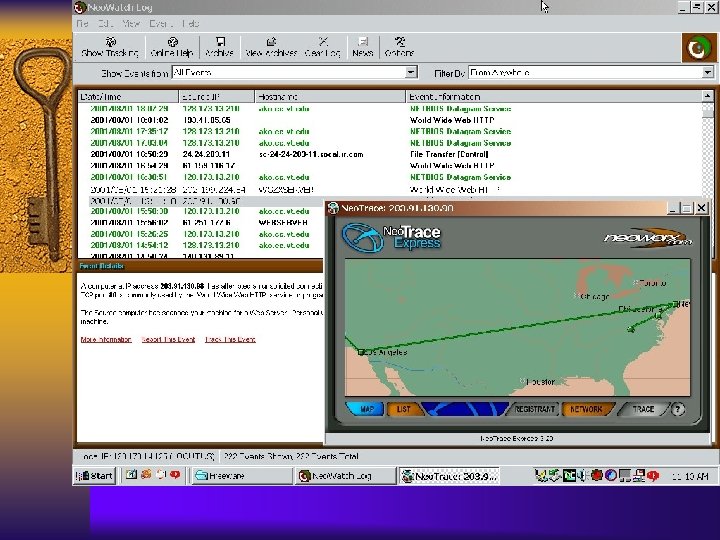This screenshot has height=540, width=720.
Task: Click the Houston marker on map
Action: [x=523, y=381]
